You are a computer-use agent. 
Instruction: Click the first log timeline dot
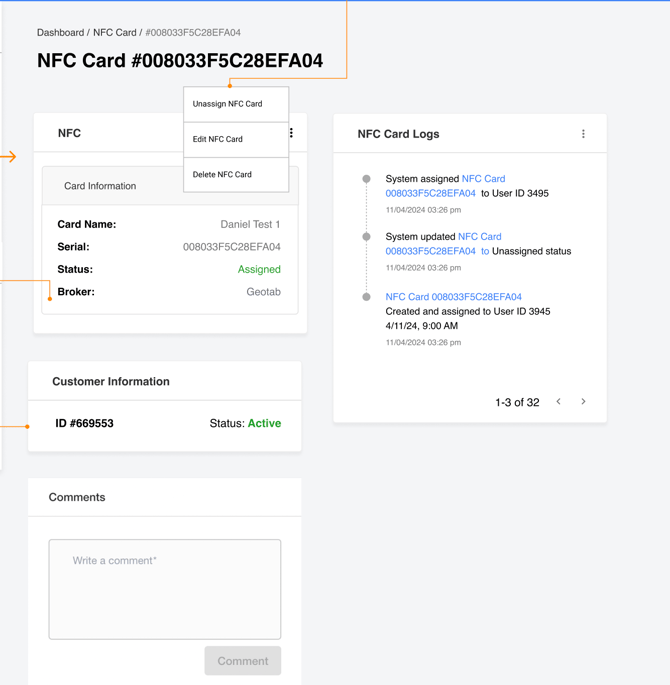click(367, 179)
